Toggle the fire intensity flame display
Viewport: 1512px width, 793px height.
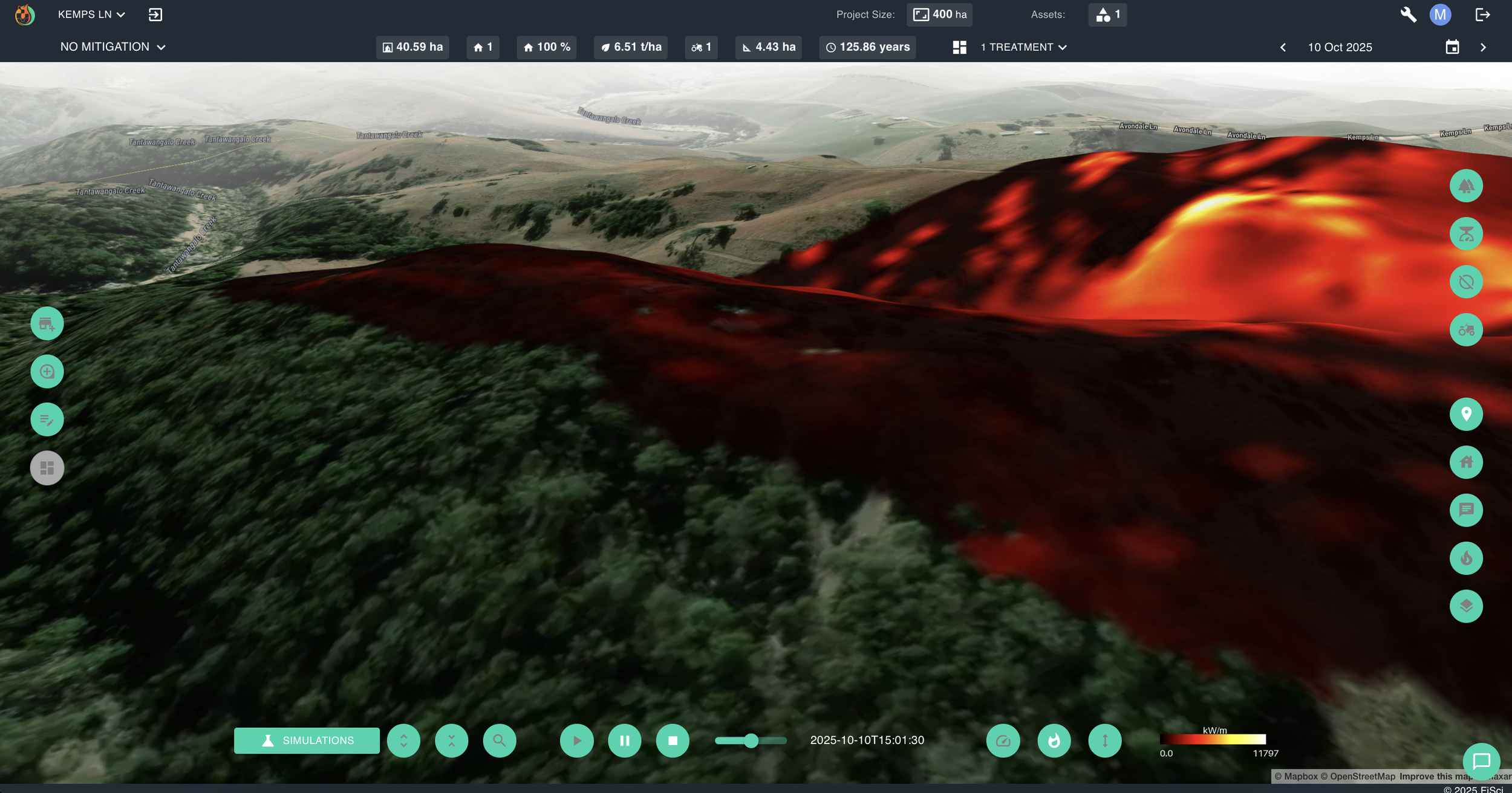pos(1054,740)
